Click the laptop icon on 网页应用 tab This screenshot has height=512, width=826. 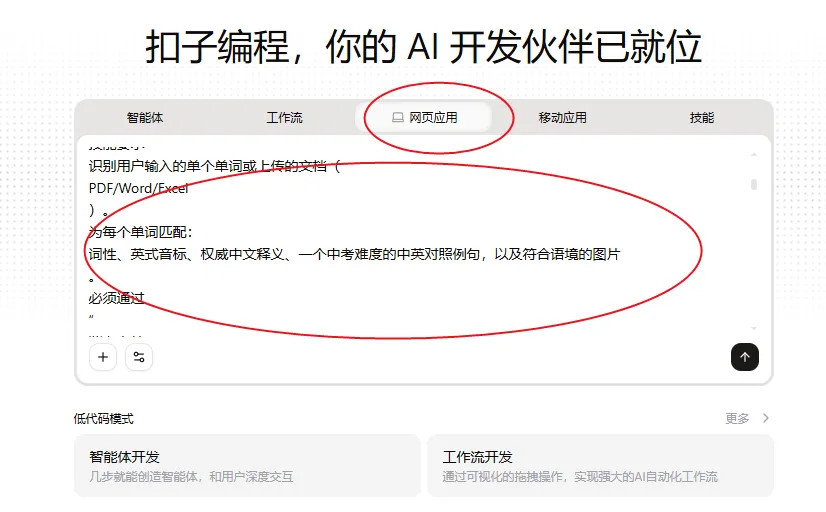click(398, 117)
